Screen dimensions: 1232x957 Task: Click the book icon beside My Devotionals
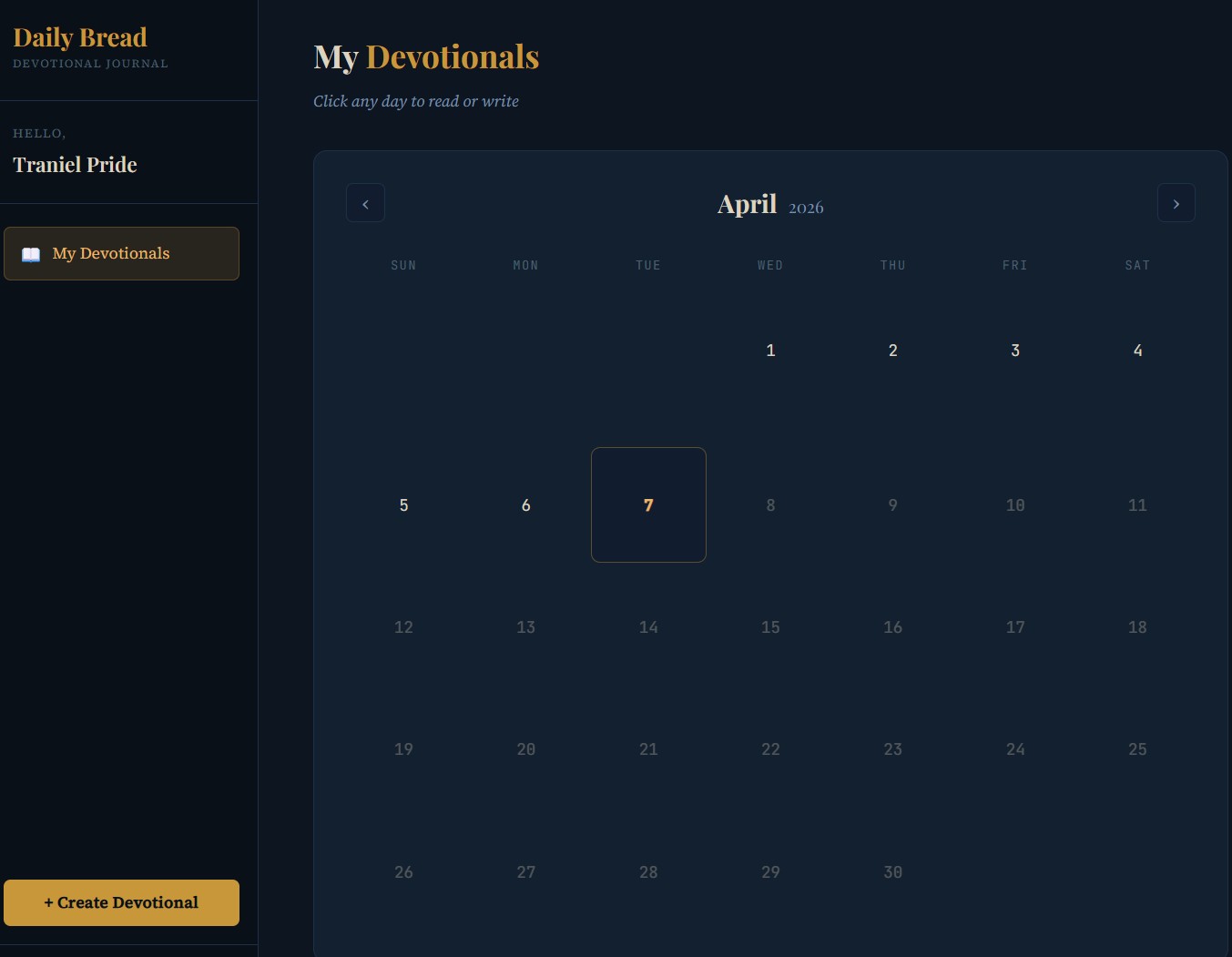coord(31,254)
